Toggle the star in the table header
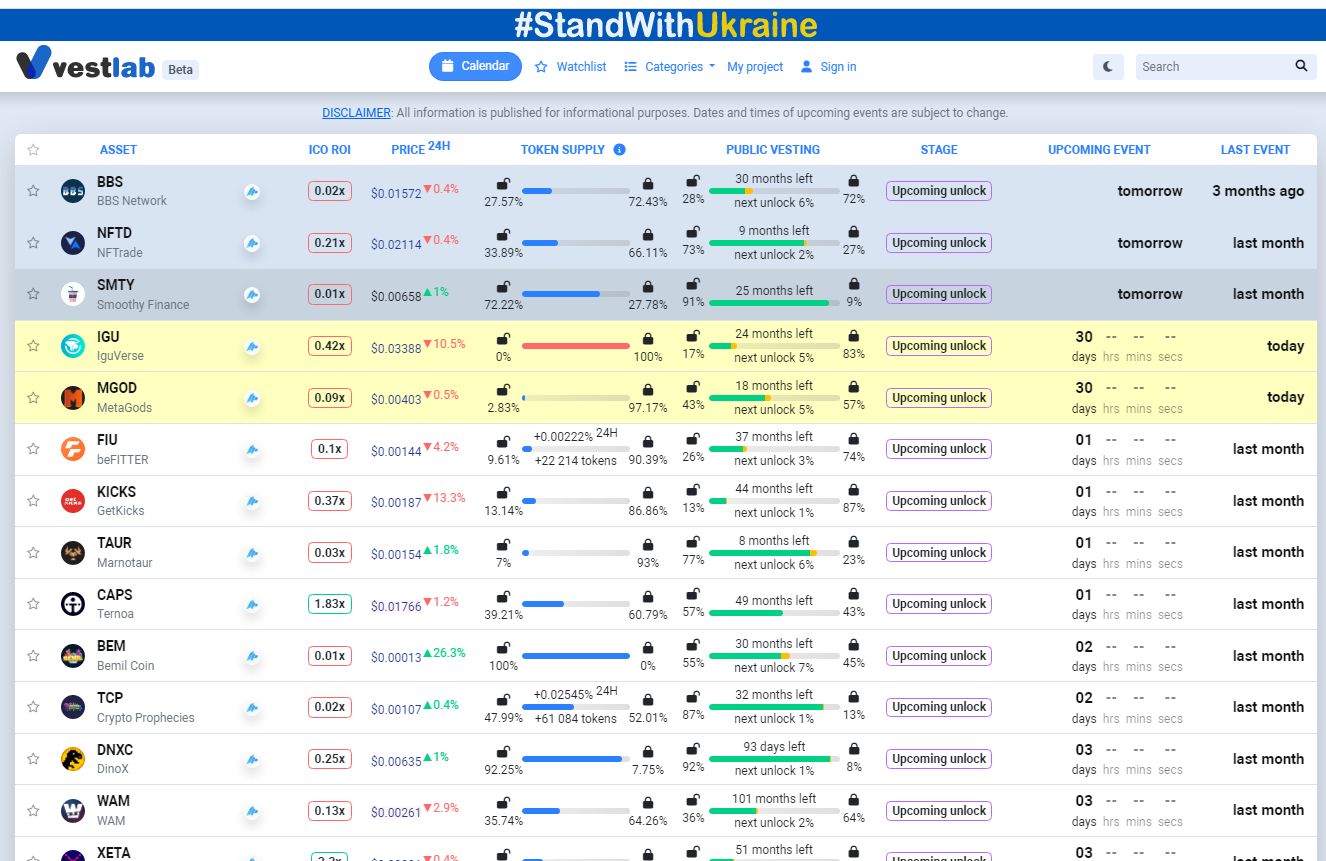This screenshot has width=1326, height=861. click(33, 150)
